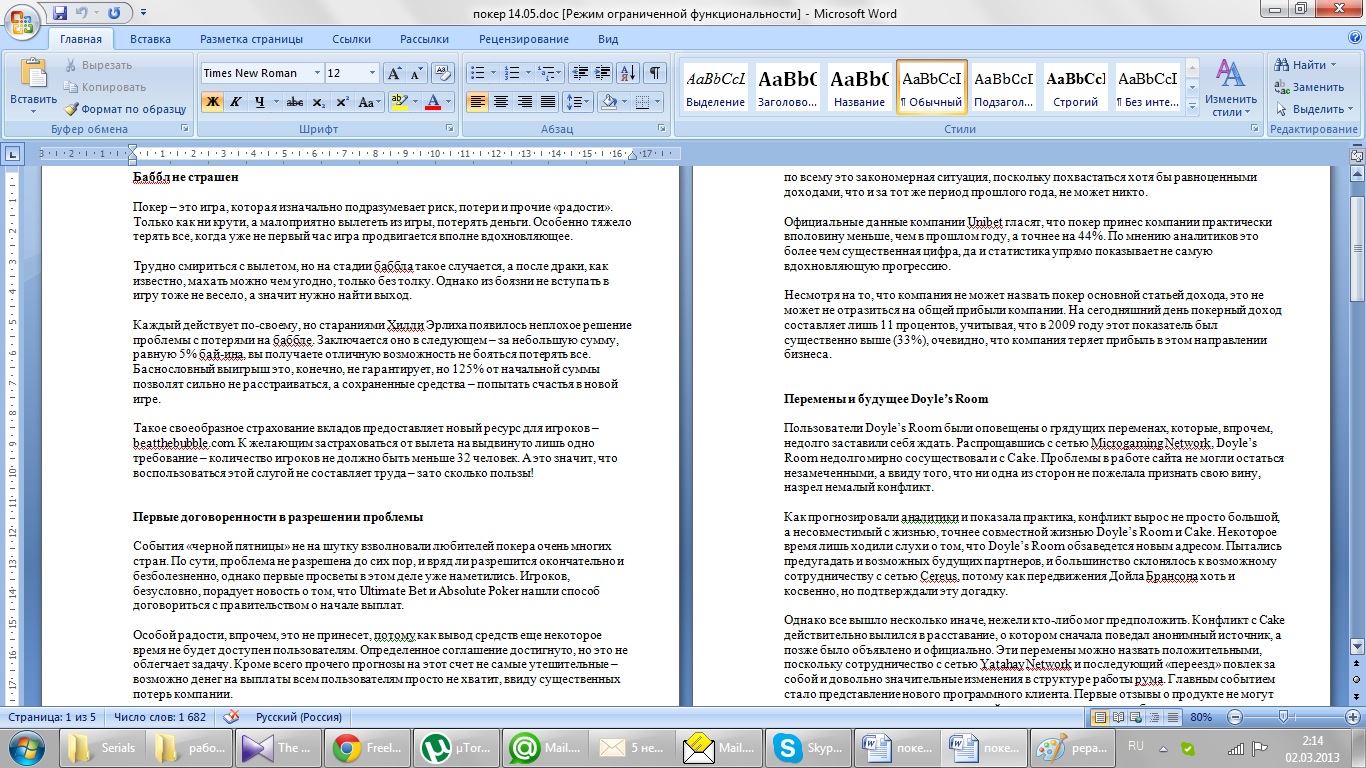Click the Redo button in Quick Access toolbar
Screen dimensions: 1366x768
coord(113,13)
